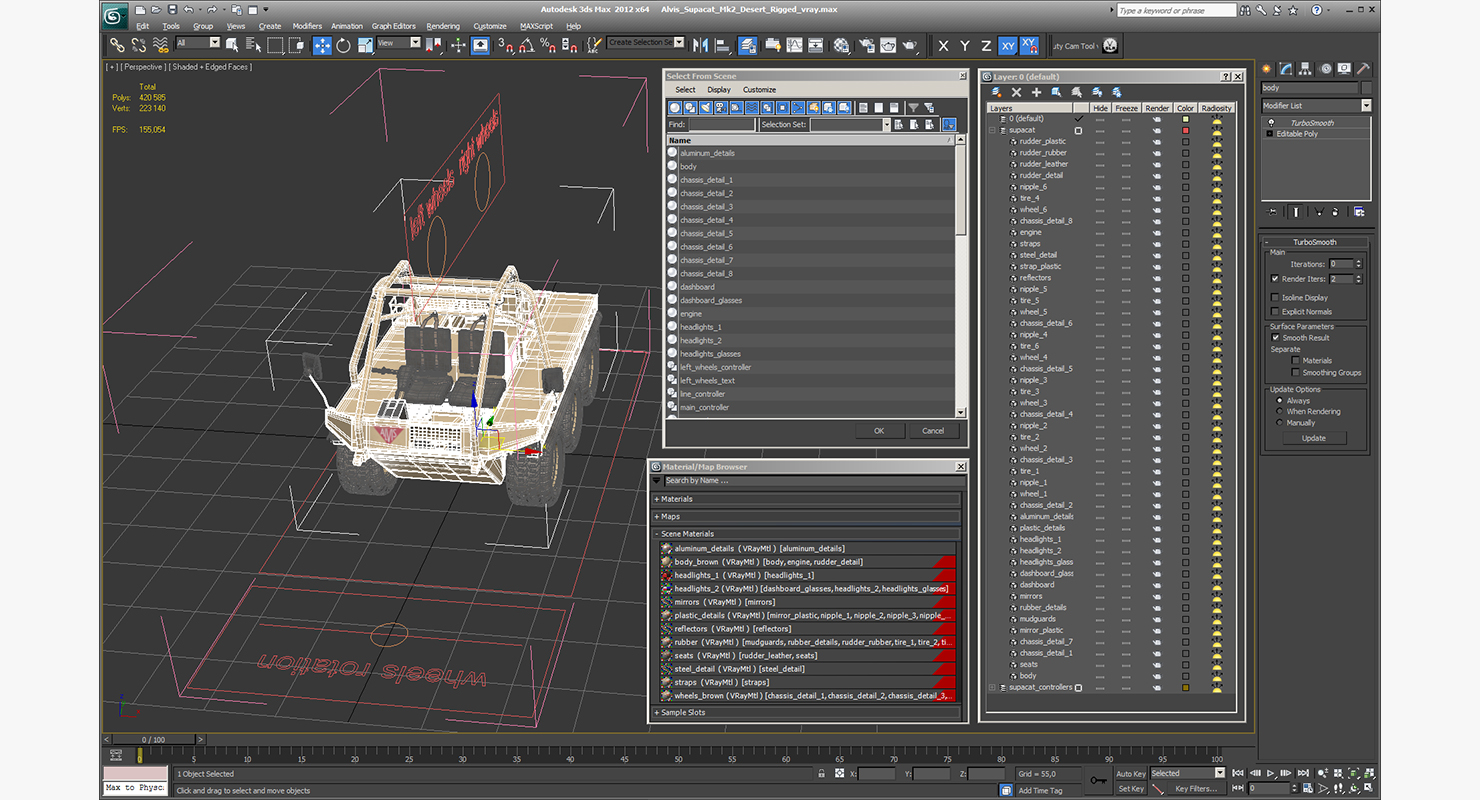1480x800 pixels.
Task: Open the Motion tab in command panel
Action: (x=1325, y=68)
